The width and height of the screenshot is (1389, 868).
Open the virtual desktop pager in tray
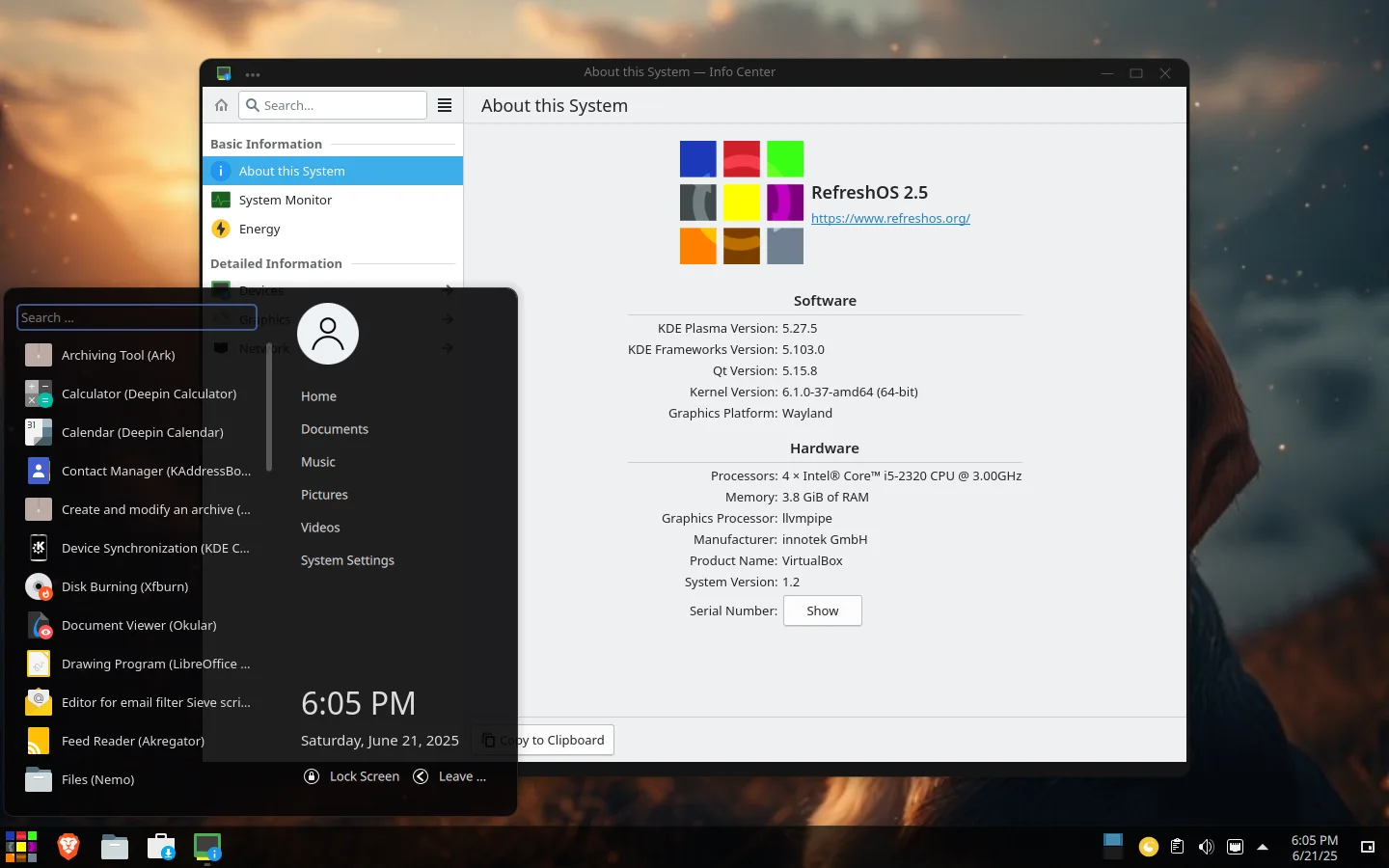(x=1113, y=847)
